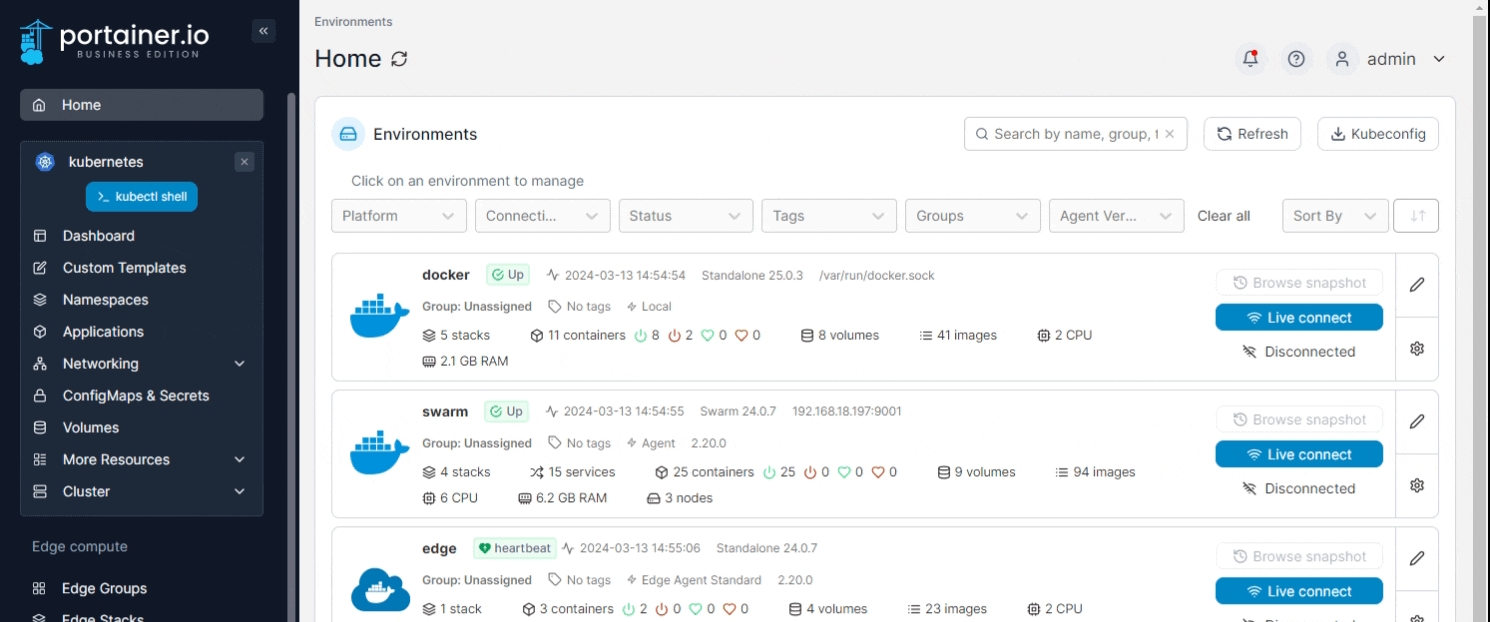Click Live connect for docker environment
This screenshot has width=1490, height=622.
click(x=1298, y=318)
